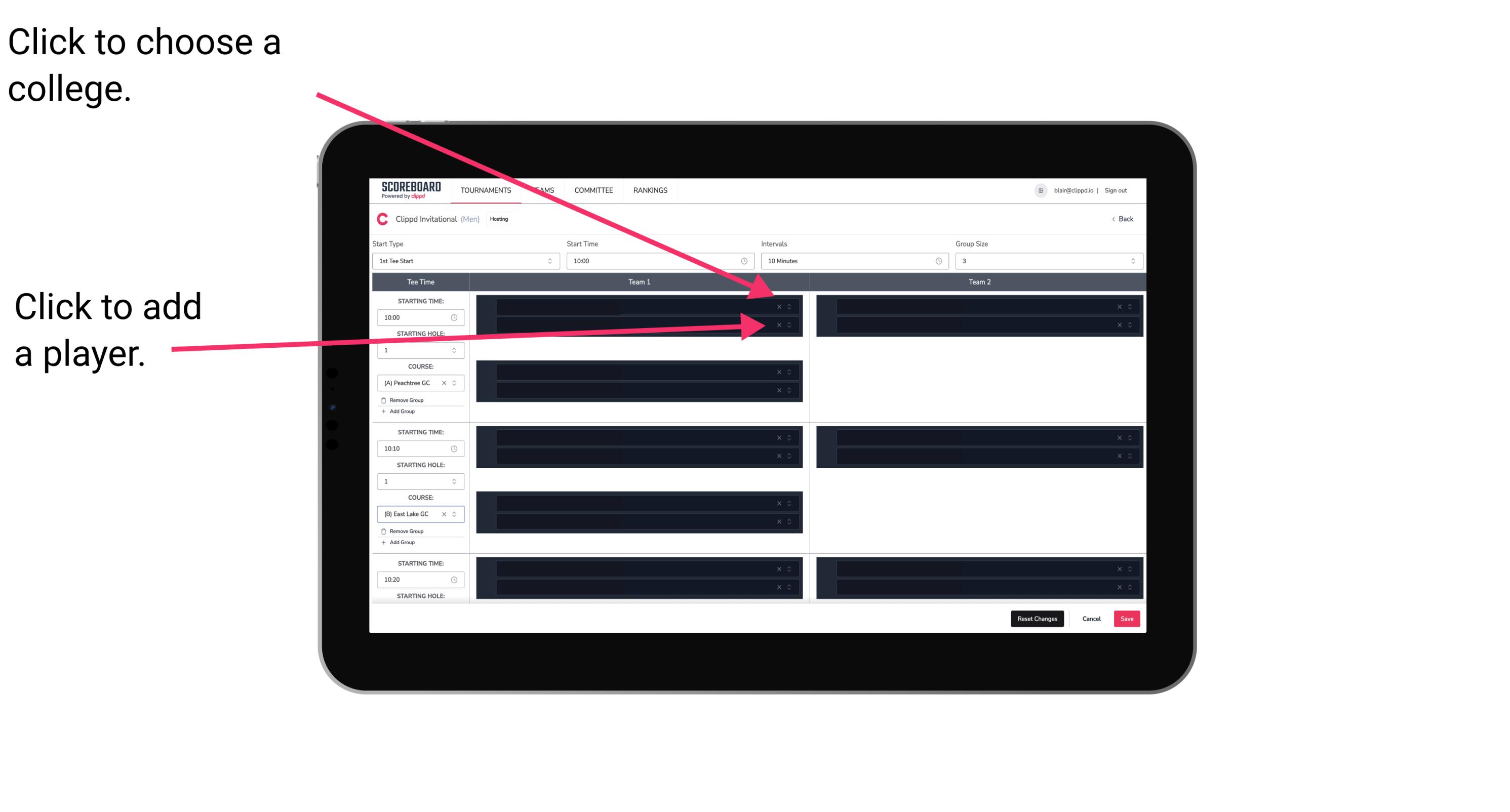Select the RANKINGS tab
This screenshot has height=812, width=1510.
pyautogui.click(x=650, y=191)
